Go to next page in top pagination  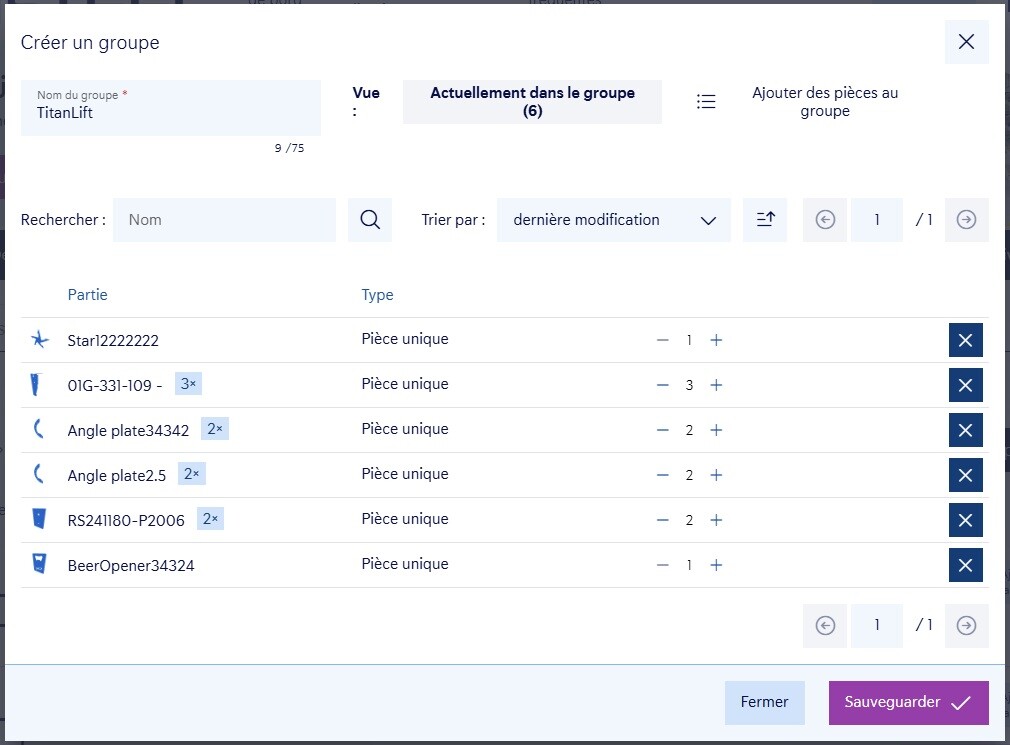(x=965, y=220)
